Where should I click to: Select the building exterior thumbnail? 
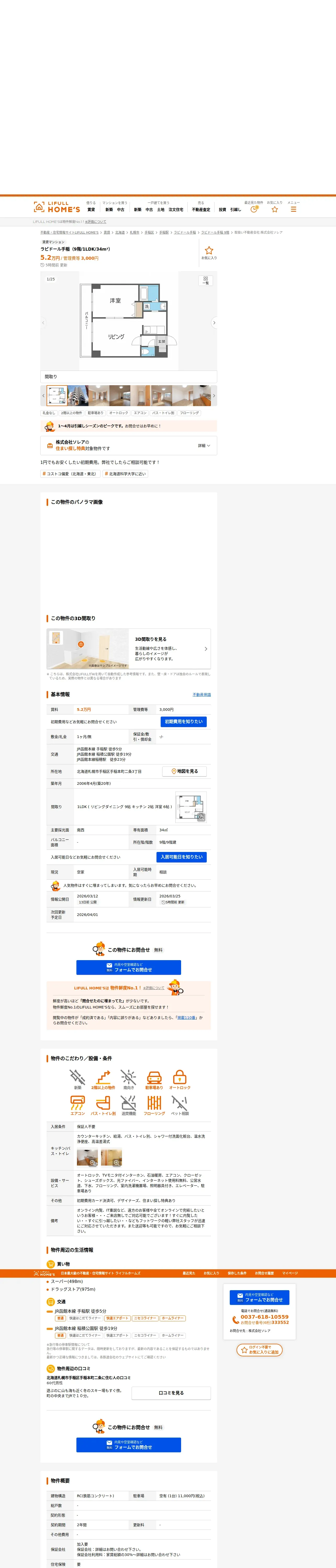pyautogui.click(x=78, y=396)
